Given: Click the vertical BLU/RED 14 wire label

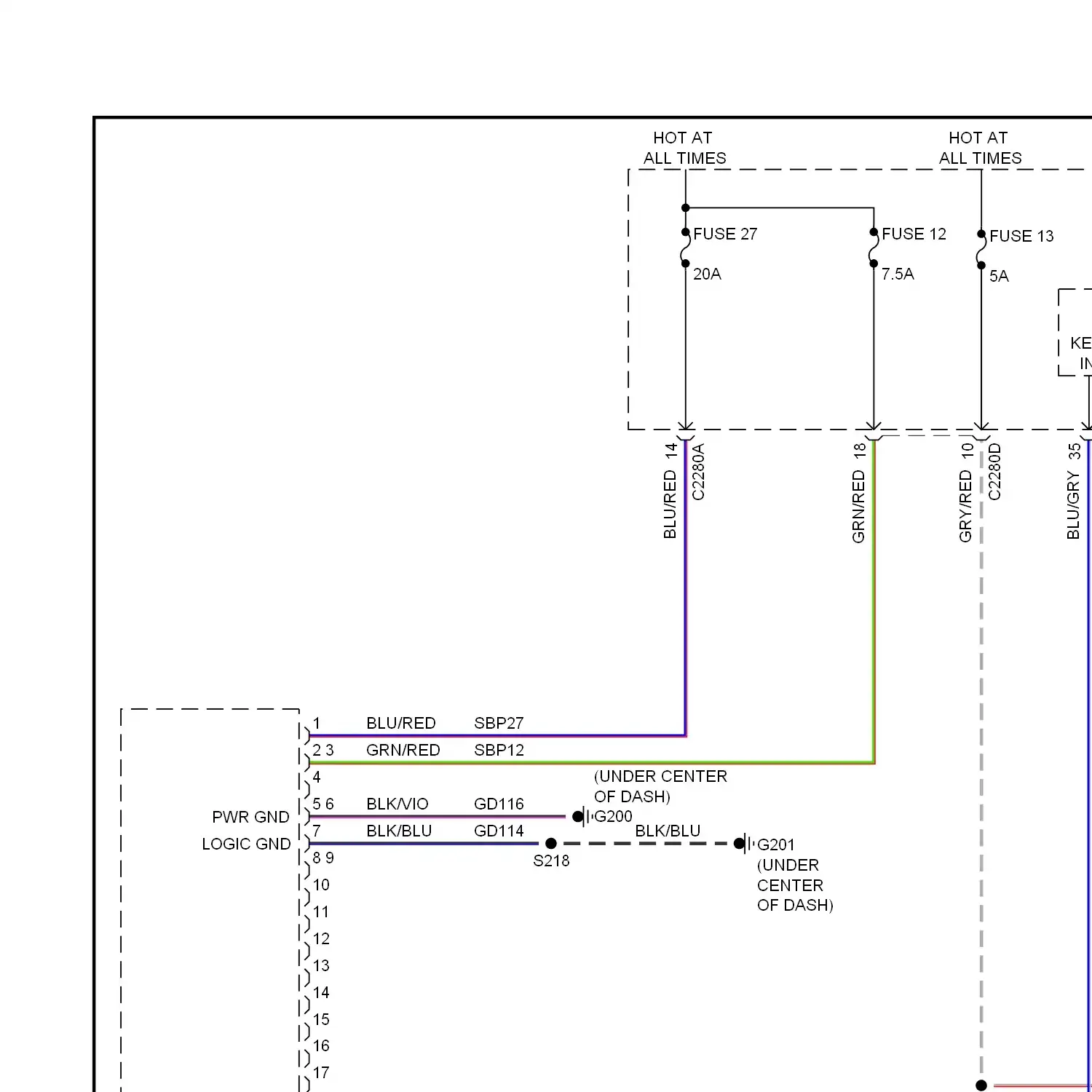Looking at the screenshot, I should (x=670, y=491).
